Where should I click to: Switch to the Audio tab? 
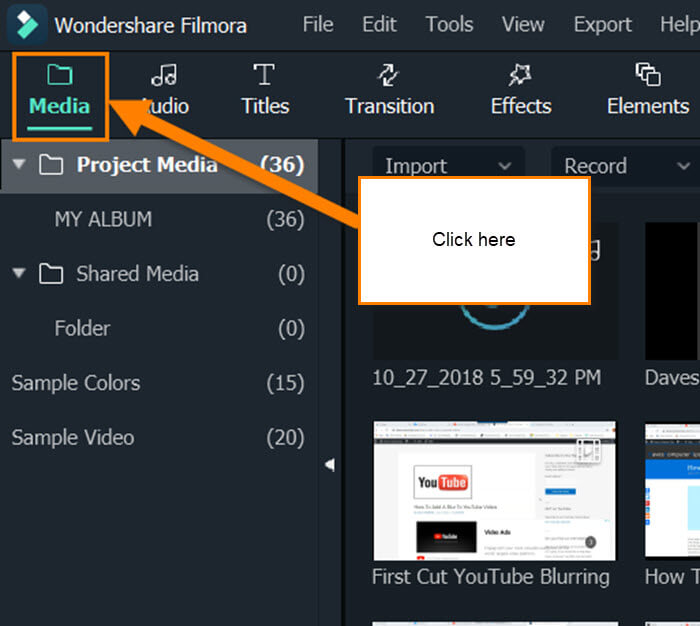(x=164, y=89)
